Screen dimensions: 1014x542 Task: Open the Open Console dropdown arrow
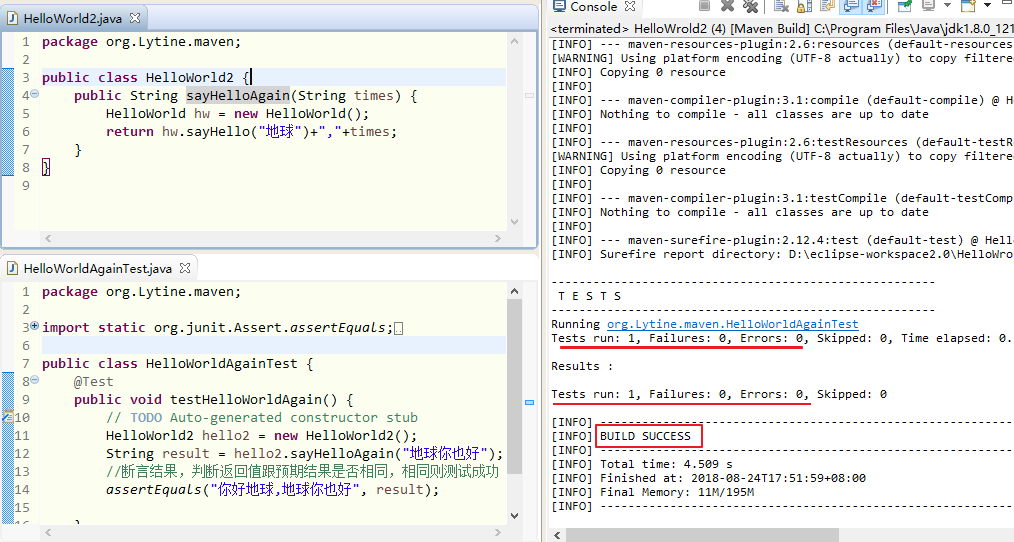(x=987, y=5)
